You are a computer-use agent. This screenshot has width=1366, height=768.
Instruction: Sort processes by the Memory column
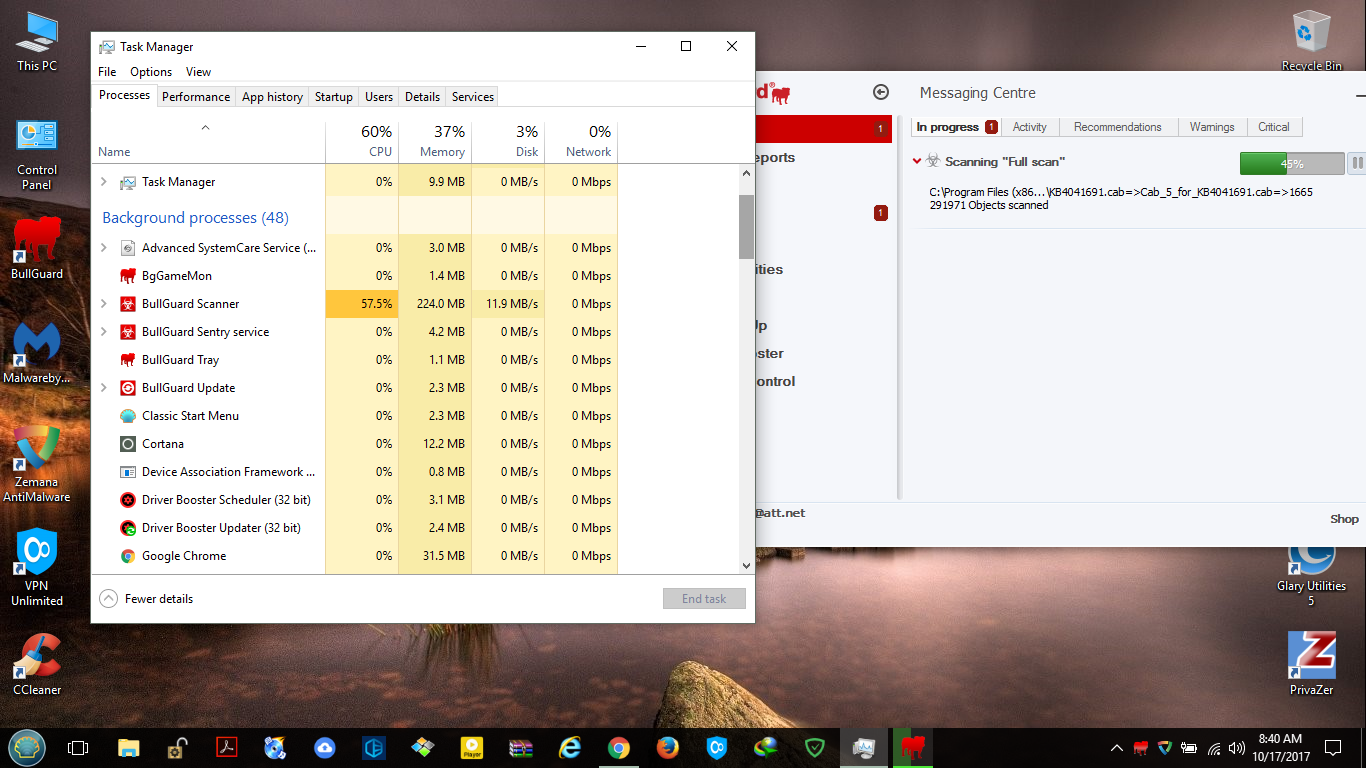pos(435,141)
